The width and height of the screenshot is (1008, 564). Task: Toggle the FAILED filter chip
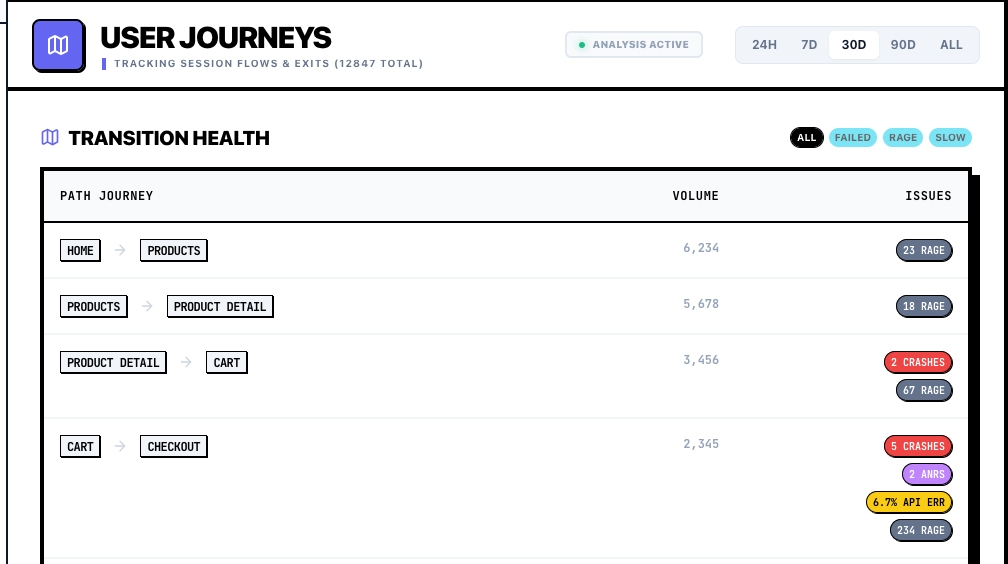853,138
